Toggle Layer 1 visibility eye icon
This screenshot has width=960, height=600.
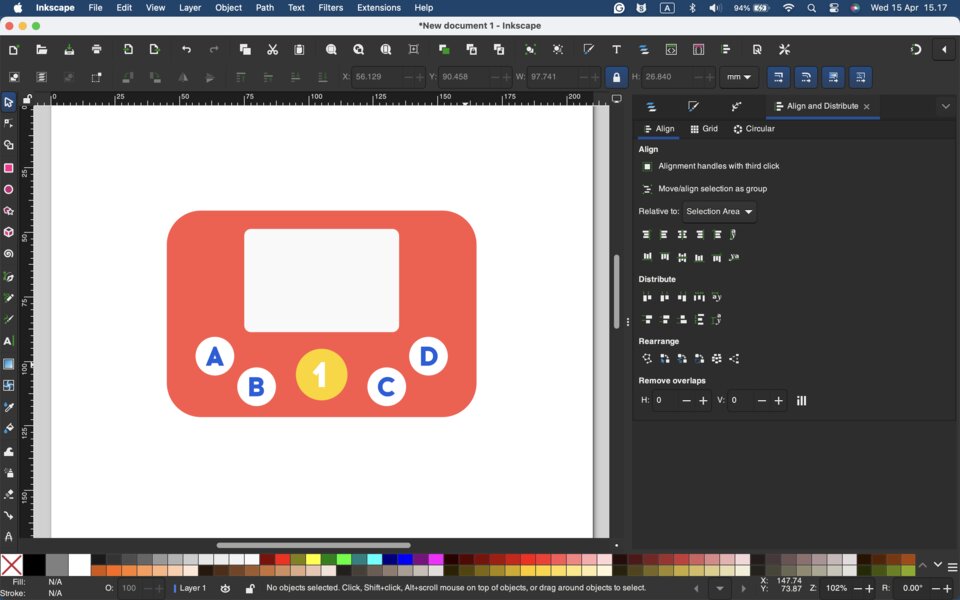(226, 588)
